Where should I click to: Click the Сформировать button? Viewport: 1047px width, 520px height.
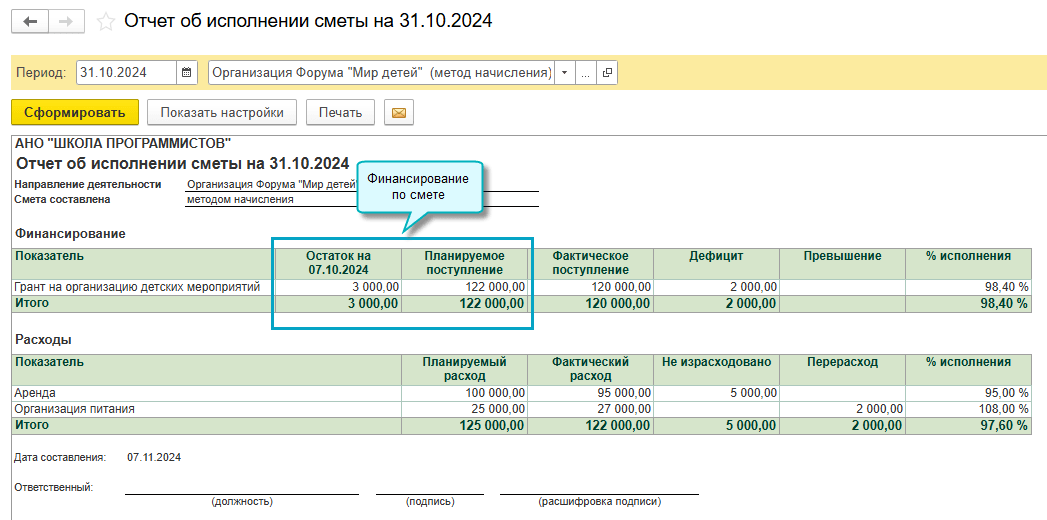coord(75,112)
